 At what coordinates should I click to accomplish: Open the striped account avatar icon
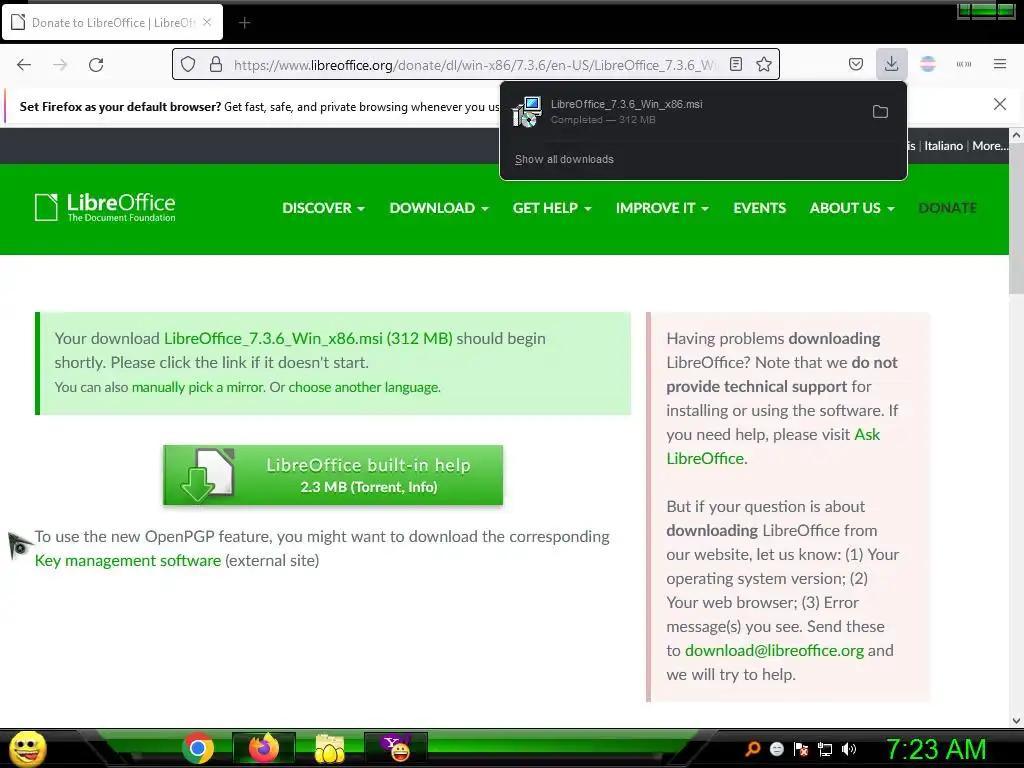(928, 65)
